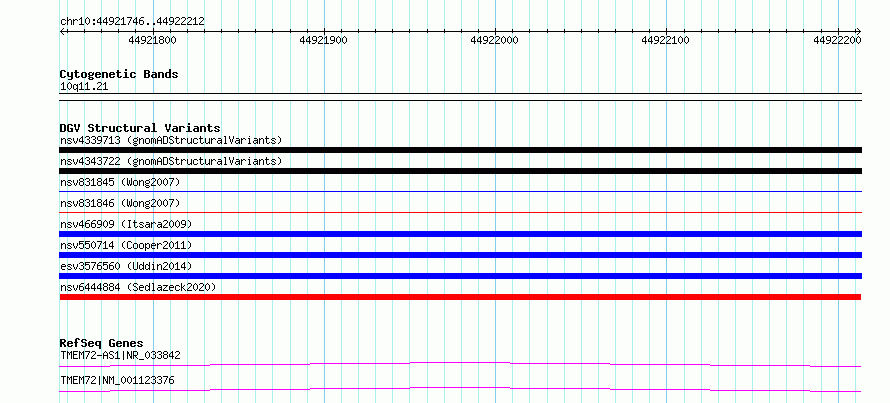The height and width of the screenshot is (403, 890).
Task: Open the esv3576560 (Uddin2014) variant label
Action: 126,266
